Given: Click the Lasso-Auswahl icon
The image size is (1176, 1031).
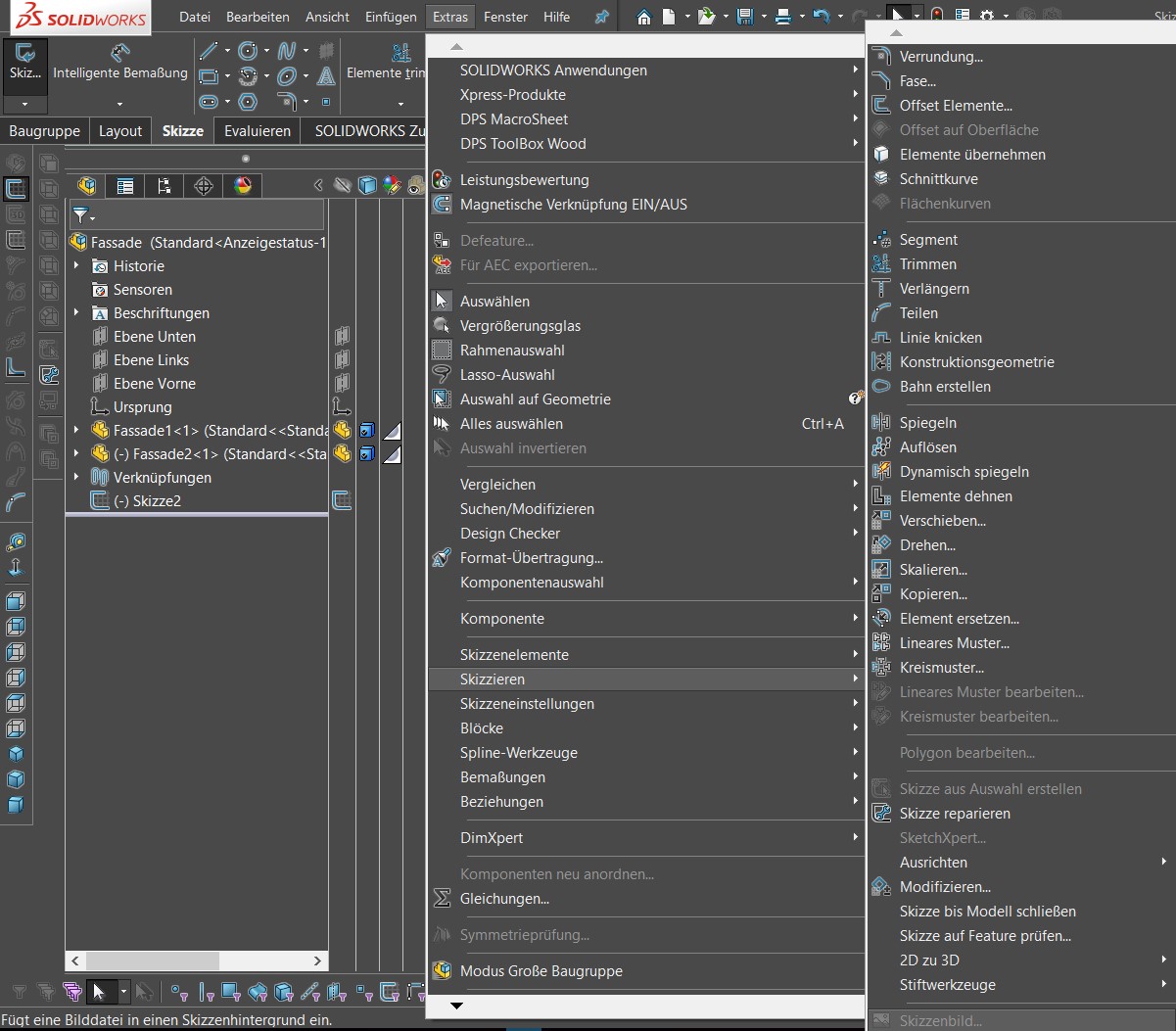Looking at the screenshot, I should click(x=442, y=375).
